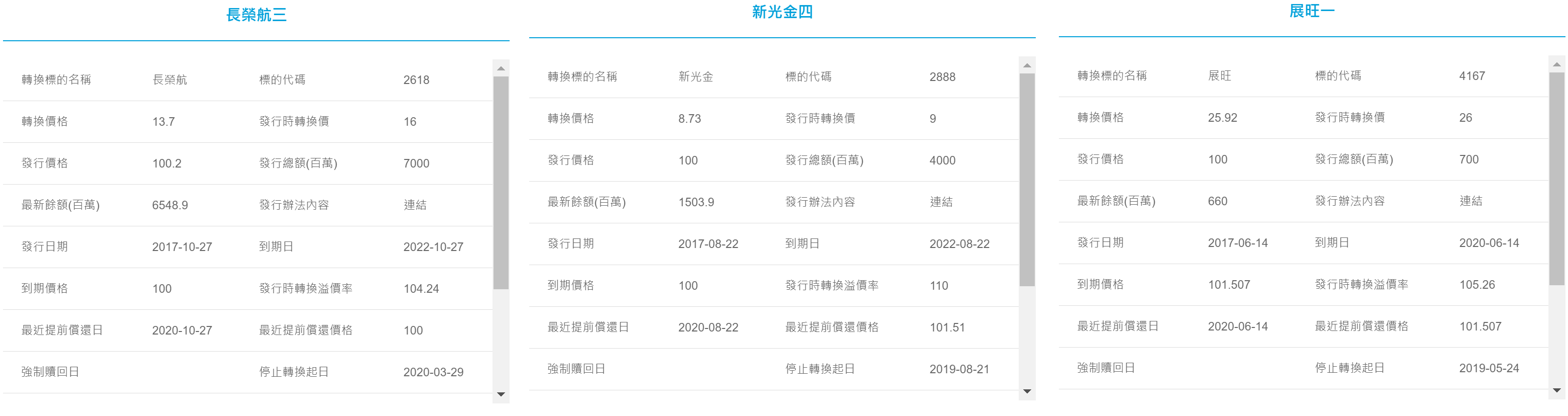
Task: Click 連結 in the 新光金四 panel
Action: 941,202
